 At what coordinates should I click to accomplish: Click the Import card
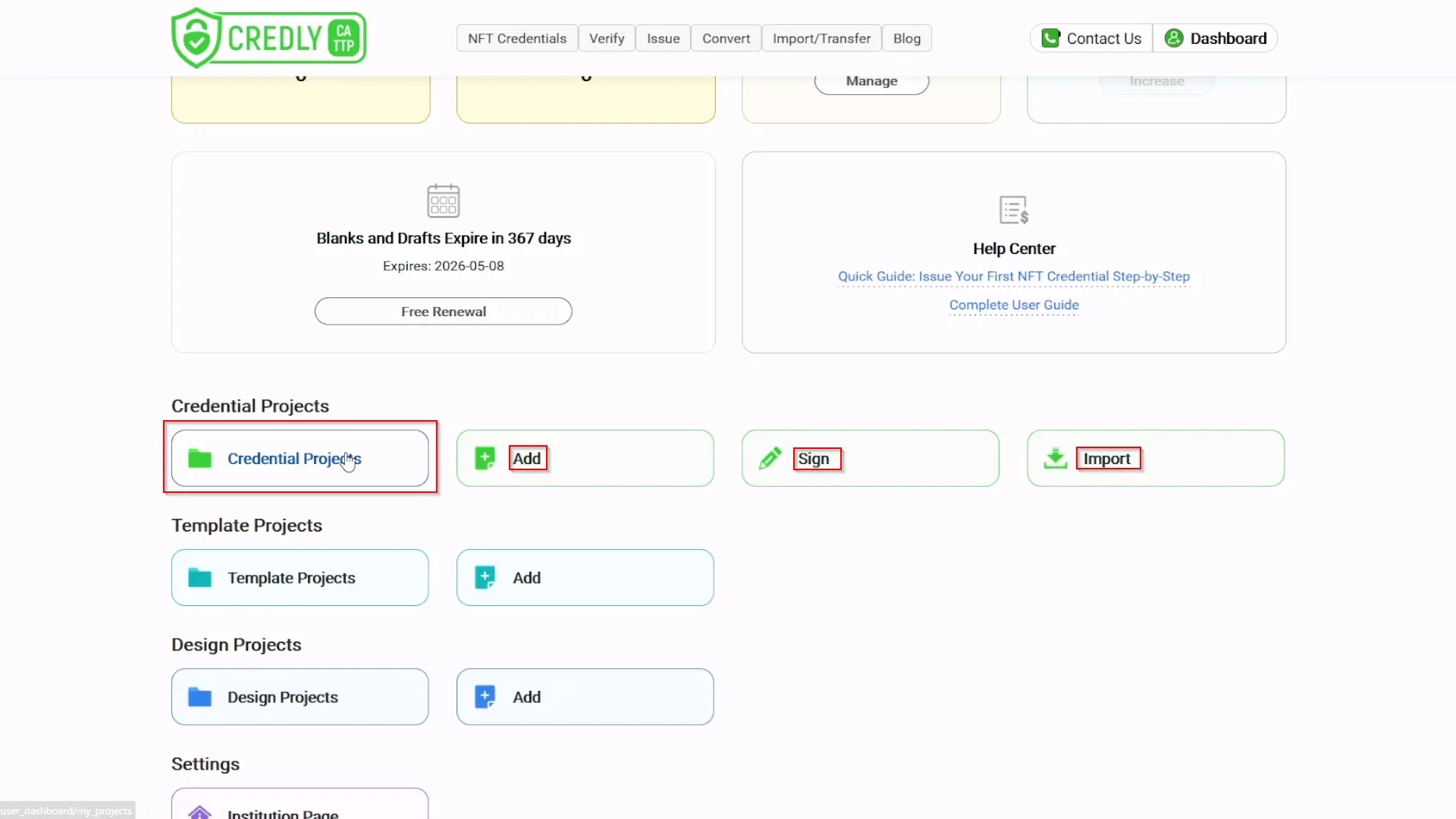[x=1156, y=458]
